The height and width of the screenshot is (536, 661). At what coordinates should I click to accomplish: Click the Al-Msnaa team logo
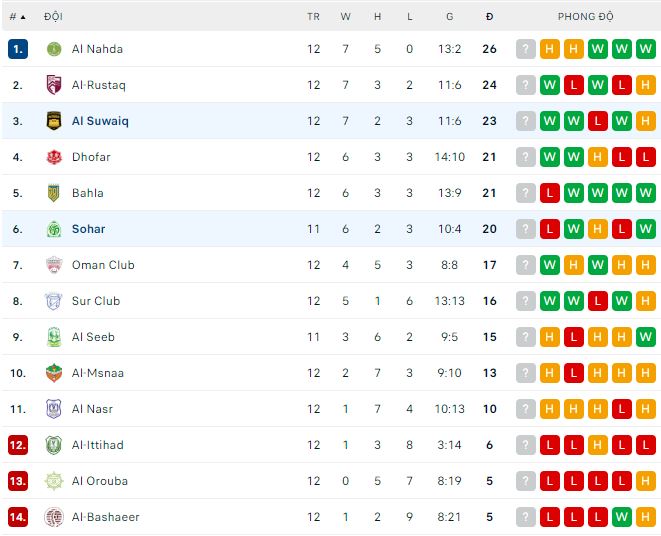click(54, 373)
